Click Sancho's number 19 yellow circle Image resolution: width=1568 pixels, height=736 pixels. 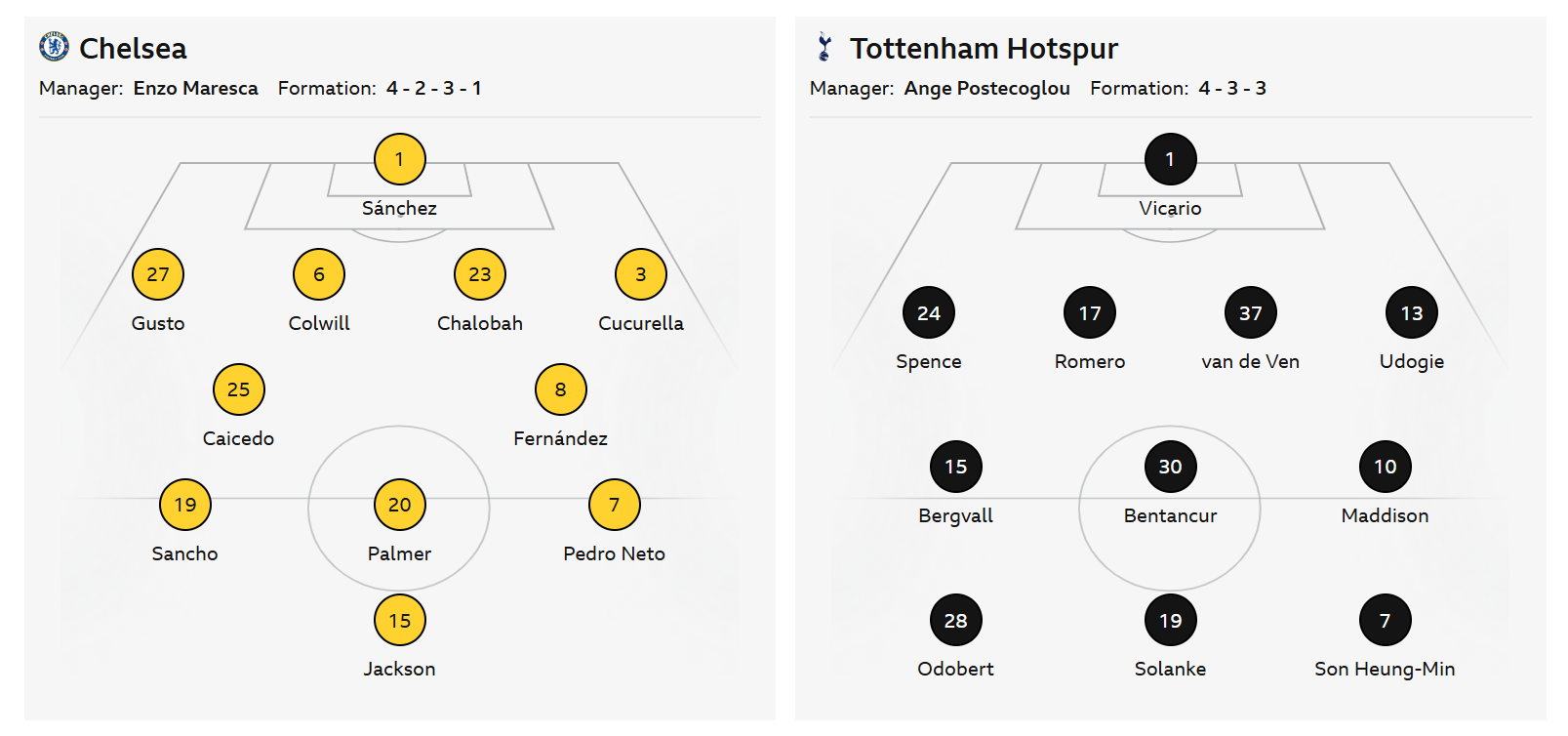185,505
